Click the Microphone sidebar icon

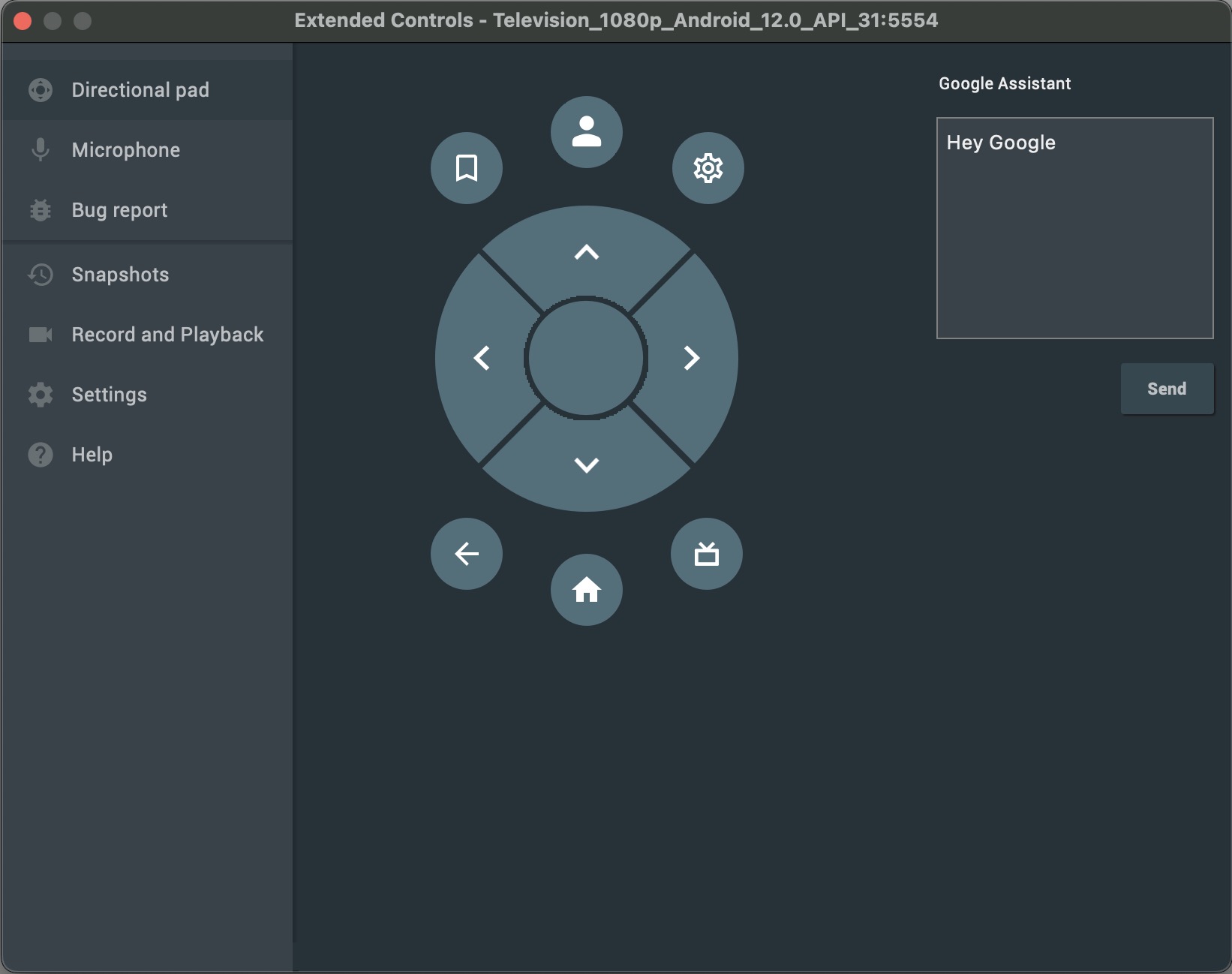tap(41, 150)
